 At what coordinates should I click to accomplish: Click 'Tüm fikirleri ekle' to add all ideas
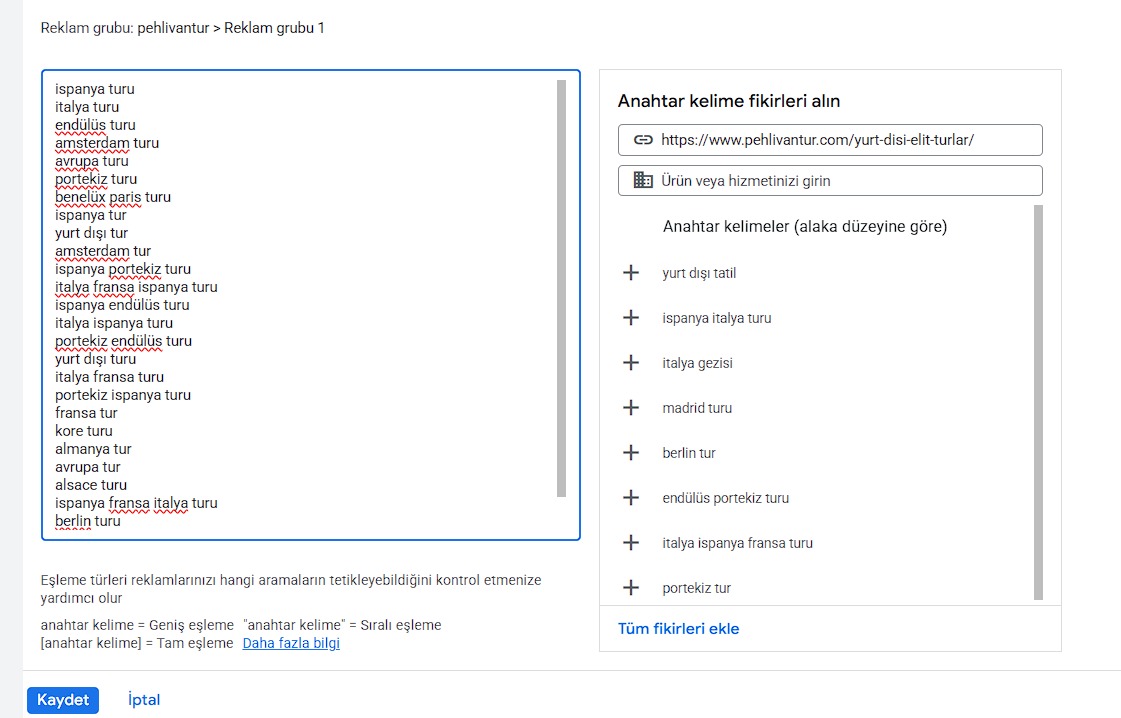click(678, 629)
